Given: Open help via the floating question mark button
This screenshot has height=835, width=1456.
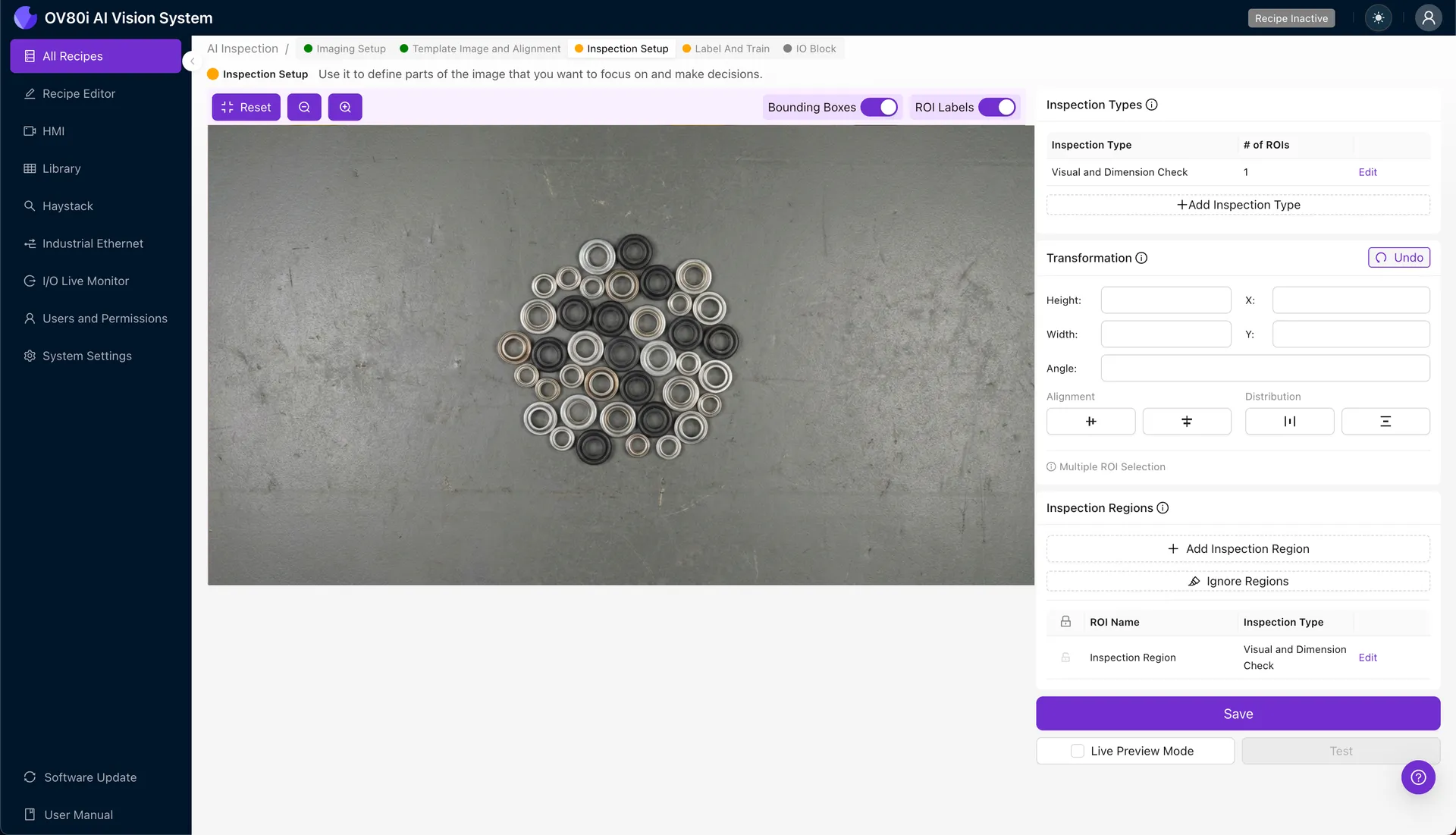Looking at the screenshot, I should [x=1418, y=777].
